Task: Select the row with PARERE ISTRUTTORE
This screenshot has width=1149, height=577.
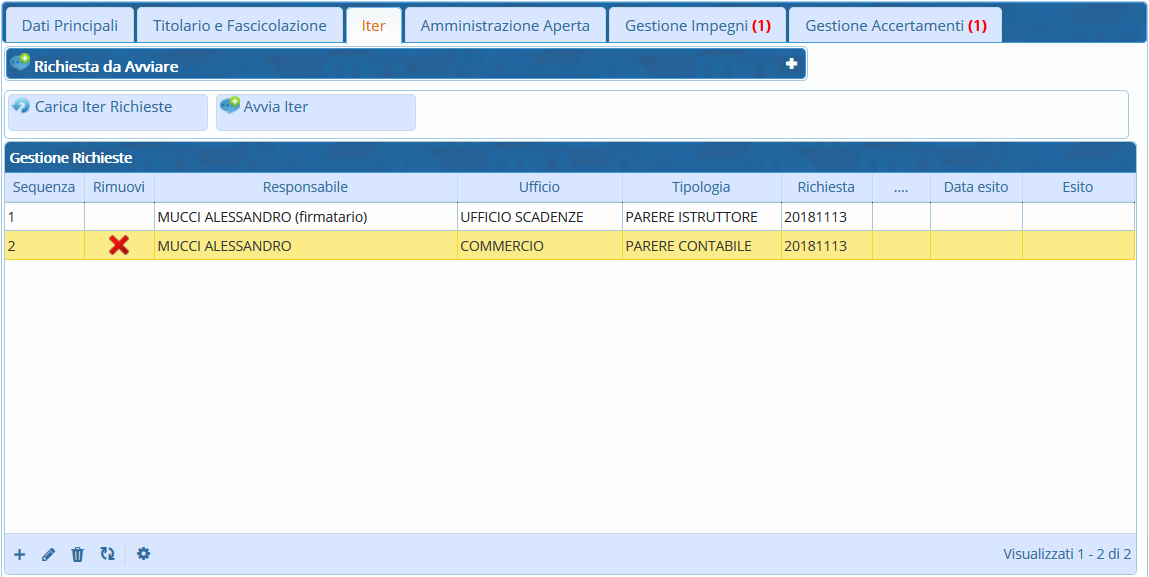Action: [691, 217]
